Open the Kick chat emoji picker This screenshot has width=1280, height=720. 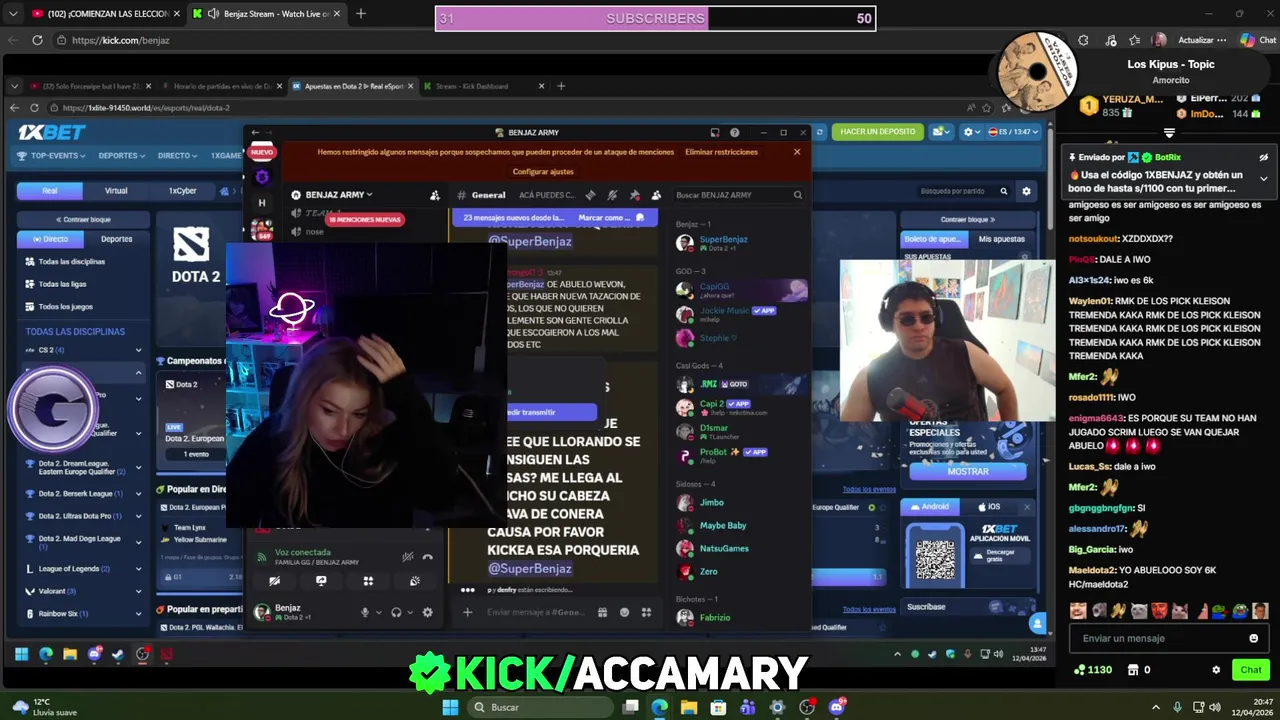[x=1254, y=638]
